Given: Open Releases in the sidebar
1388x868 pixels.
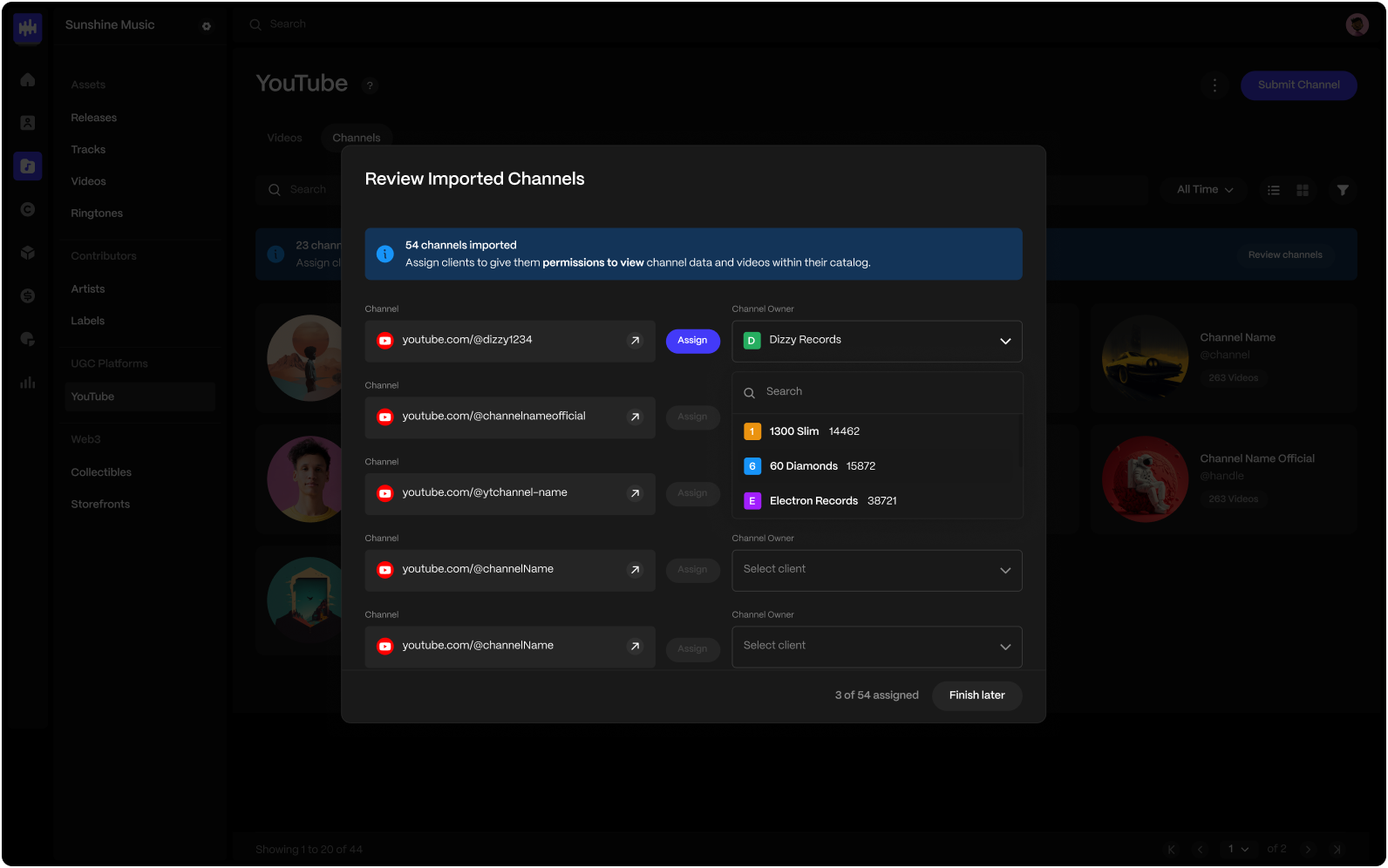Looking at the screenshot, I should click(x=94, y=118).
